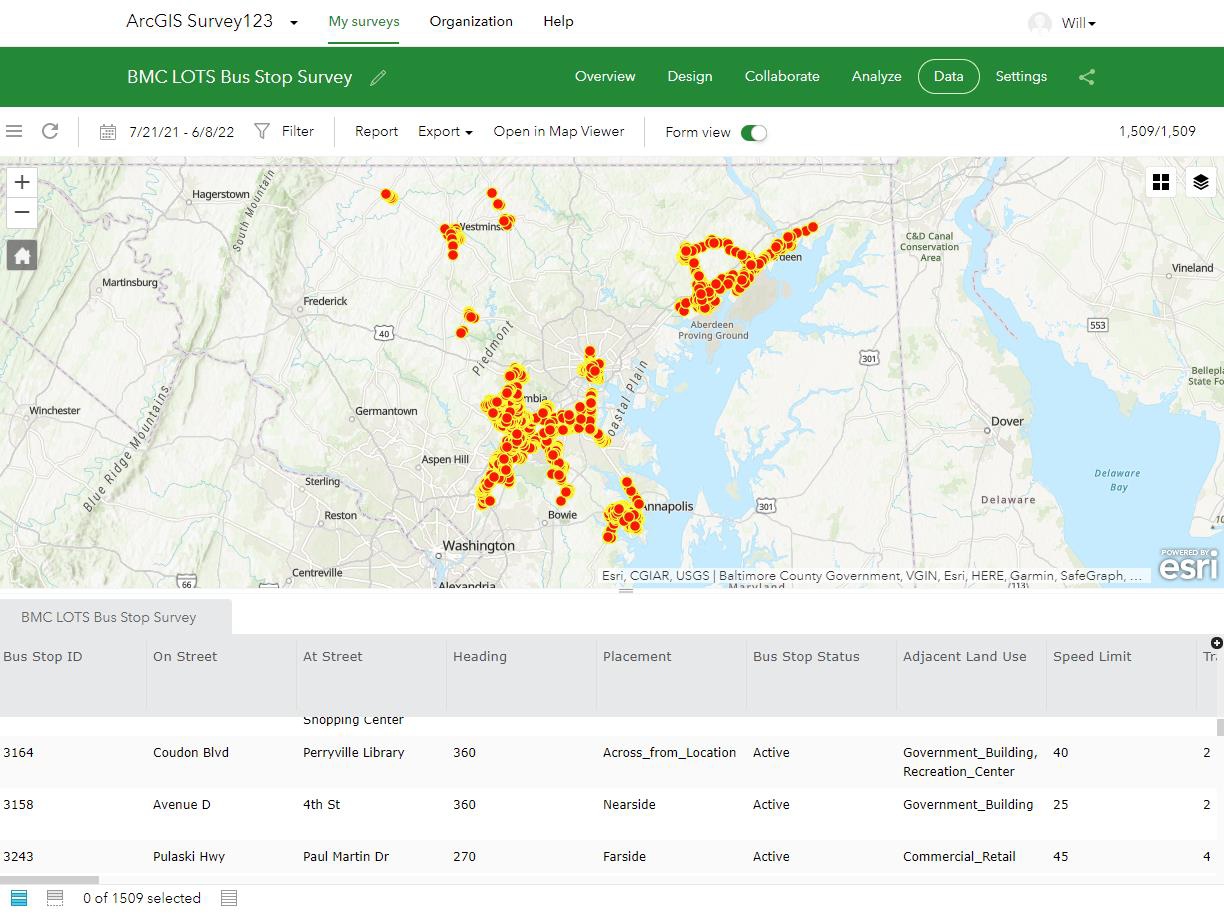This screenshot has height=914, width=1224.
Task: Open the Will account dropdown
Action: (1079, 23)
